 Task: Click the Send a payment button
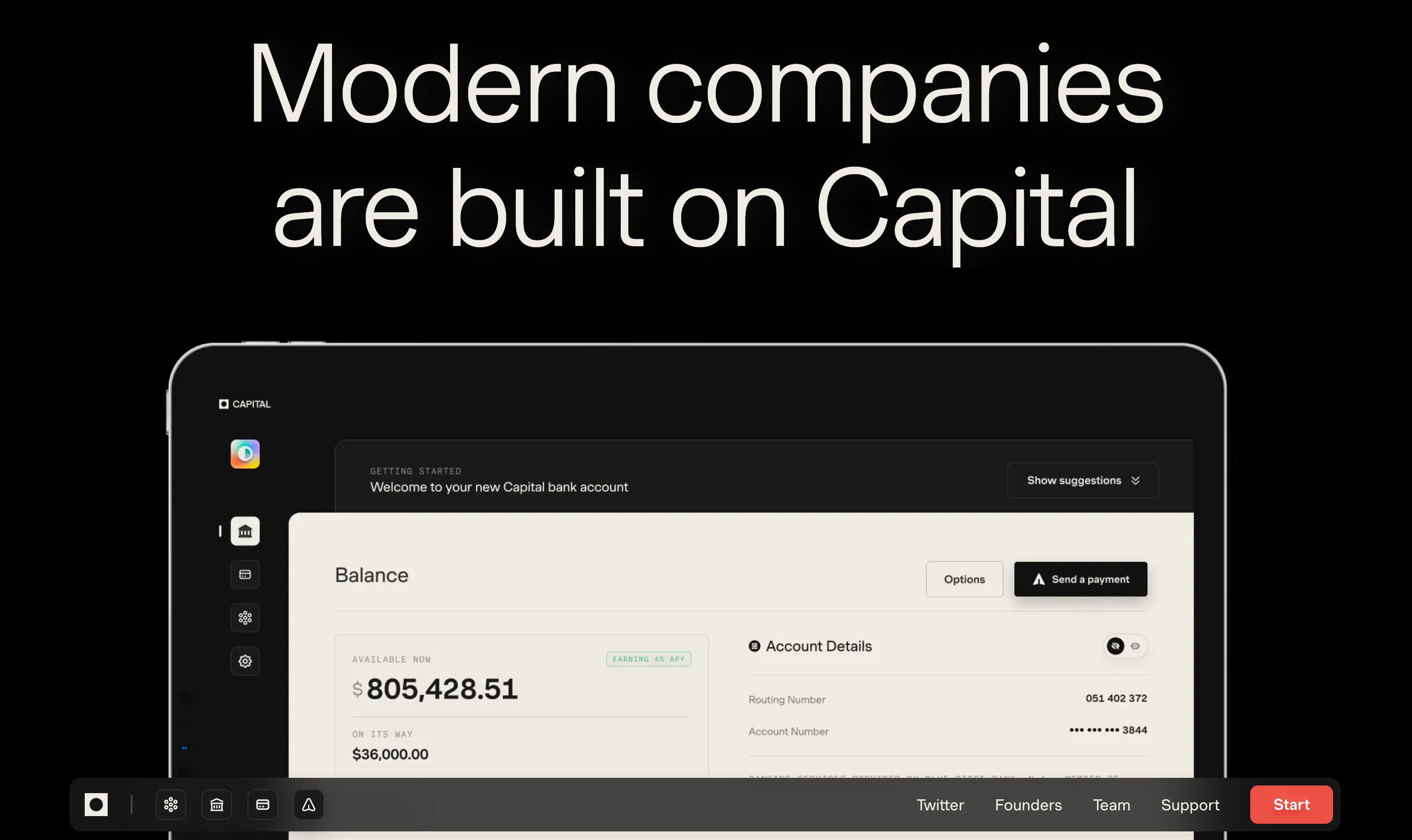[x=1080, y=579]
